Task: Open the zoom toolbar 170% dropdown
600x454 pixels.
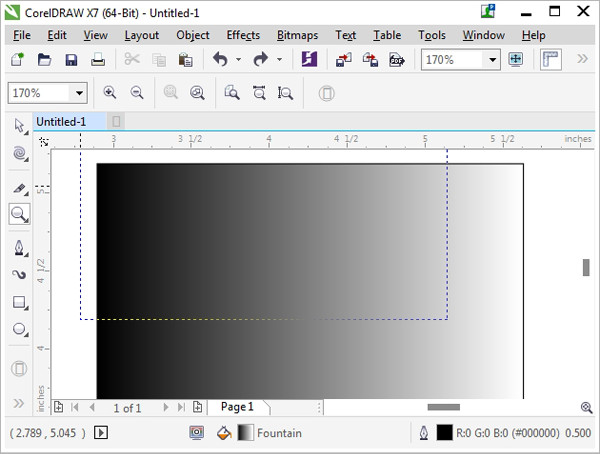Action: [x=79, y=93]
